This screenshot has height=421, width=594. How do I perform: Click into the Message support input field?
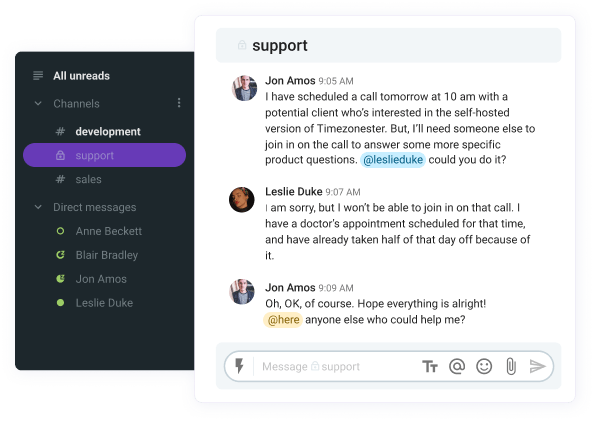pyautogui.click(x=335, y=366)
